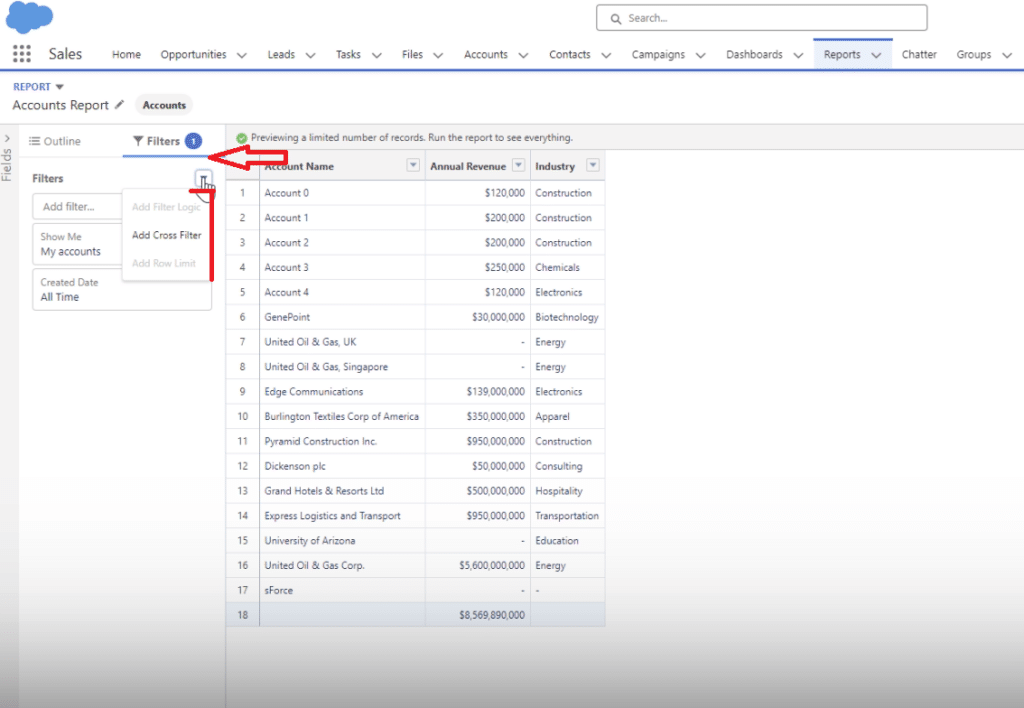Switch to the Filters tab
Screen dimensions: 1024x708
(x=167, y=141)
